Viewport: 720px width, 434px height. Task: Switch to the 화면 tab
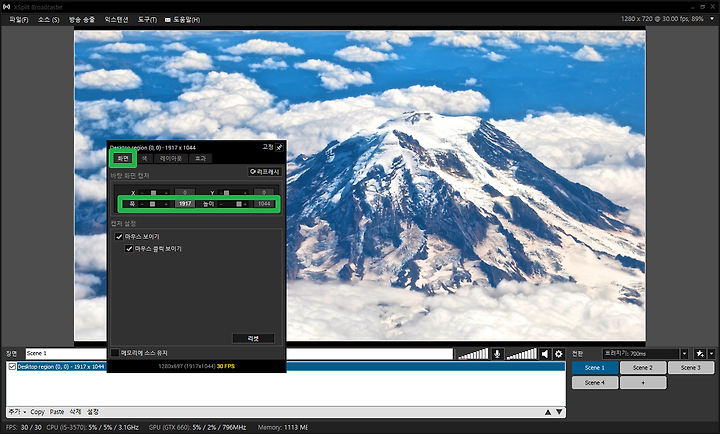(x=123, y=158)
